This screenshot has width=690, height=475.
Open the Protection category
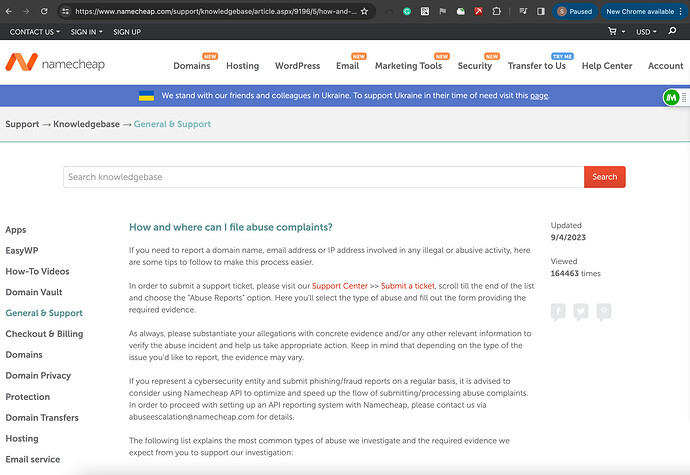click(x=27, y=397)
